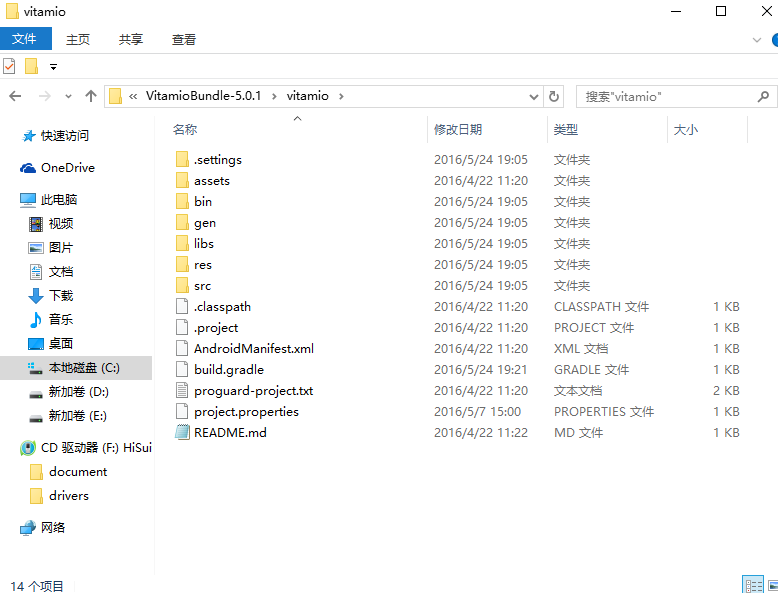The image size is (778, 593).
Task: Open the address bar history dropdown
Action: pyautogui.click(x=533, y=96)
